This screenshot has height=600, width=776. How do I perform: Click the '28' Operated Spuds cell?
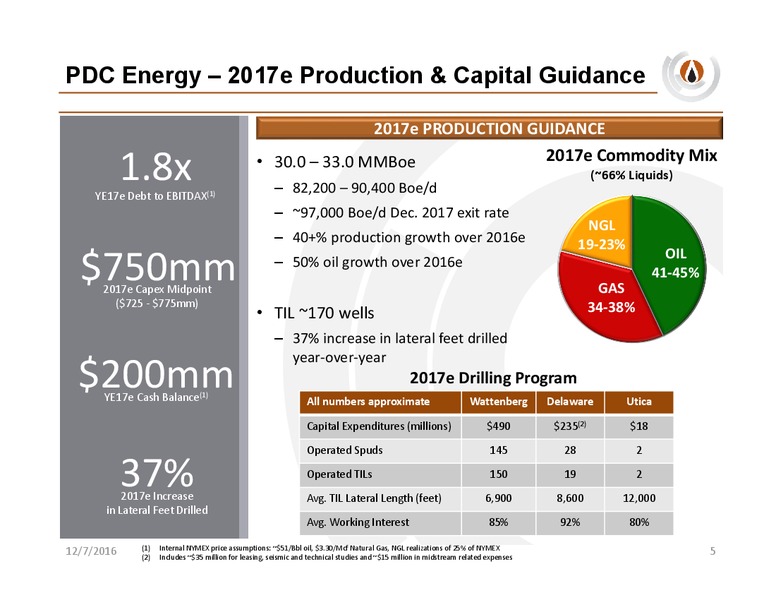pyautogui.click(x=570, y=450)
